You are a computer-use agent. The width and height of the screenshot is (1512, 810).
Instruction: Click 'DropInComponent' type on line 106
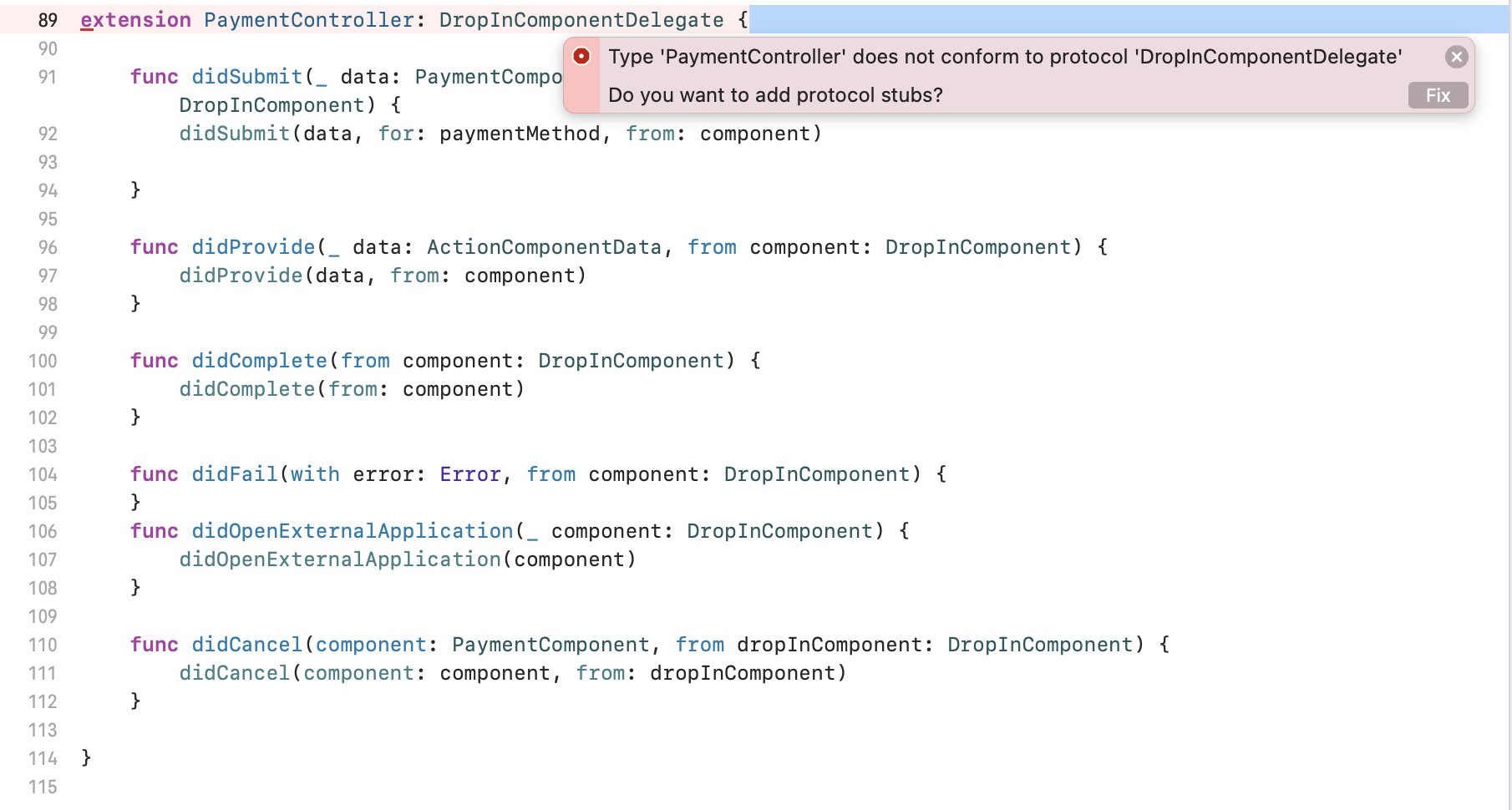tap(779, 531)
